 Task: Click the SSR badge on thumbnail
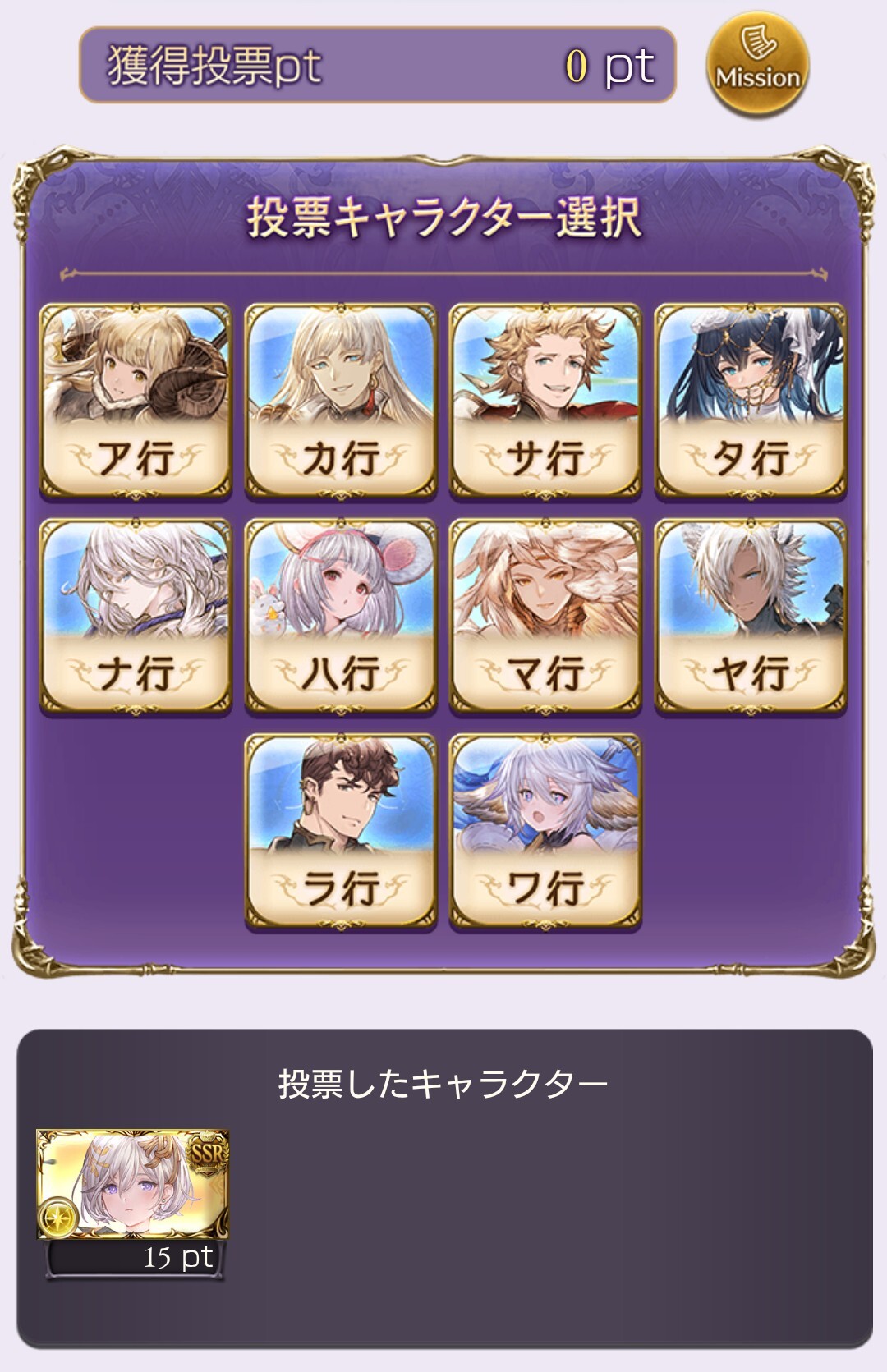pyautogui.click(x=207, y=1152)
